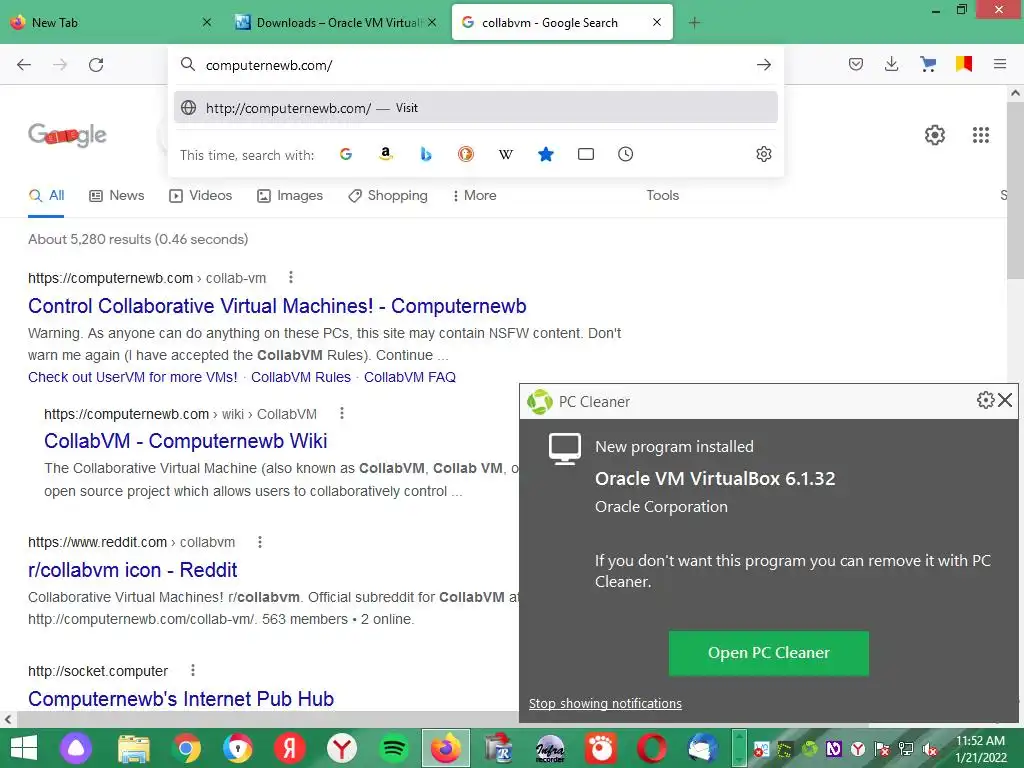Open Computernewb's Internet Pub Hub result
This screenshot has width=1024, height=768.
181,698
